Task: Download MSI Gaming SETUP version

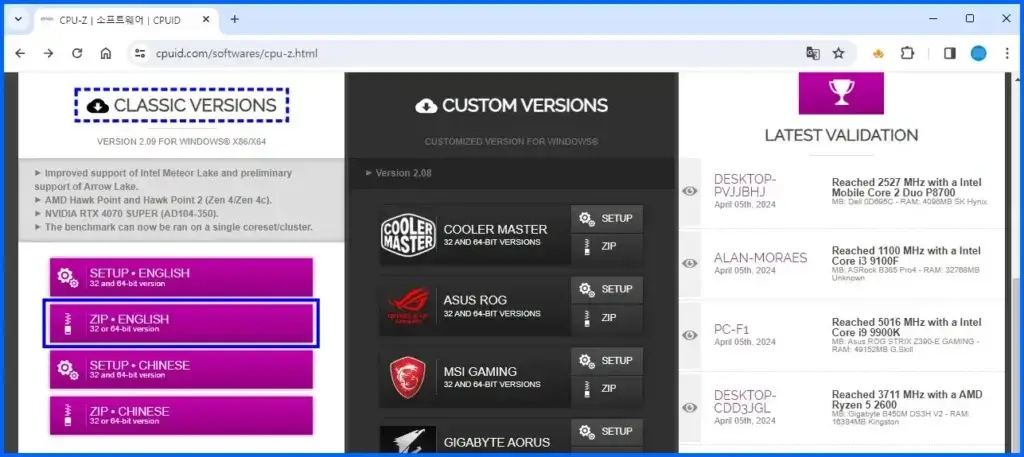Action: pos(607,360)
